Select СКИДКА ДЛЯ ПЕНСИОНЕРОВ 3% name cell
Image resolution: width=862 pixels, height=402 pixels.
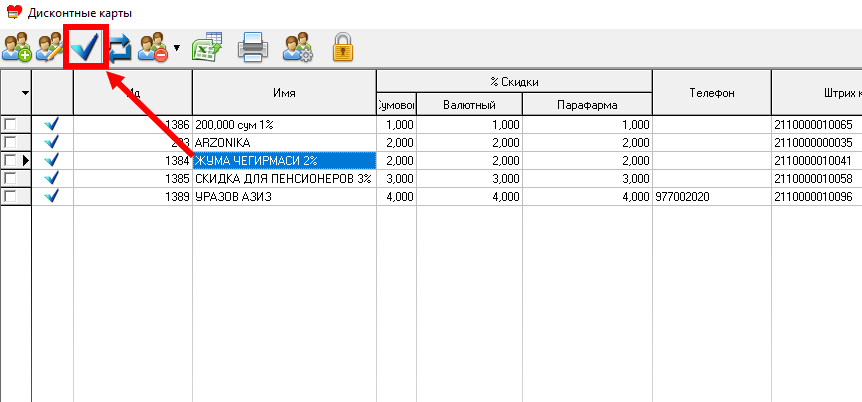click(284, 179)
